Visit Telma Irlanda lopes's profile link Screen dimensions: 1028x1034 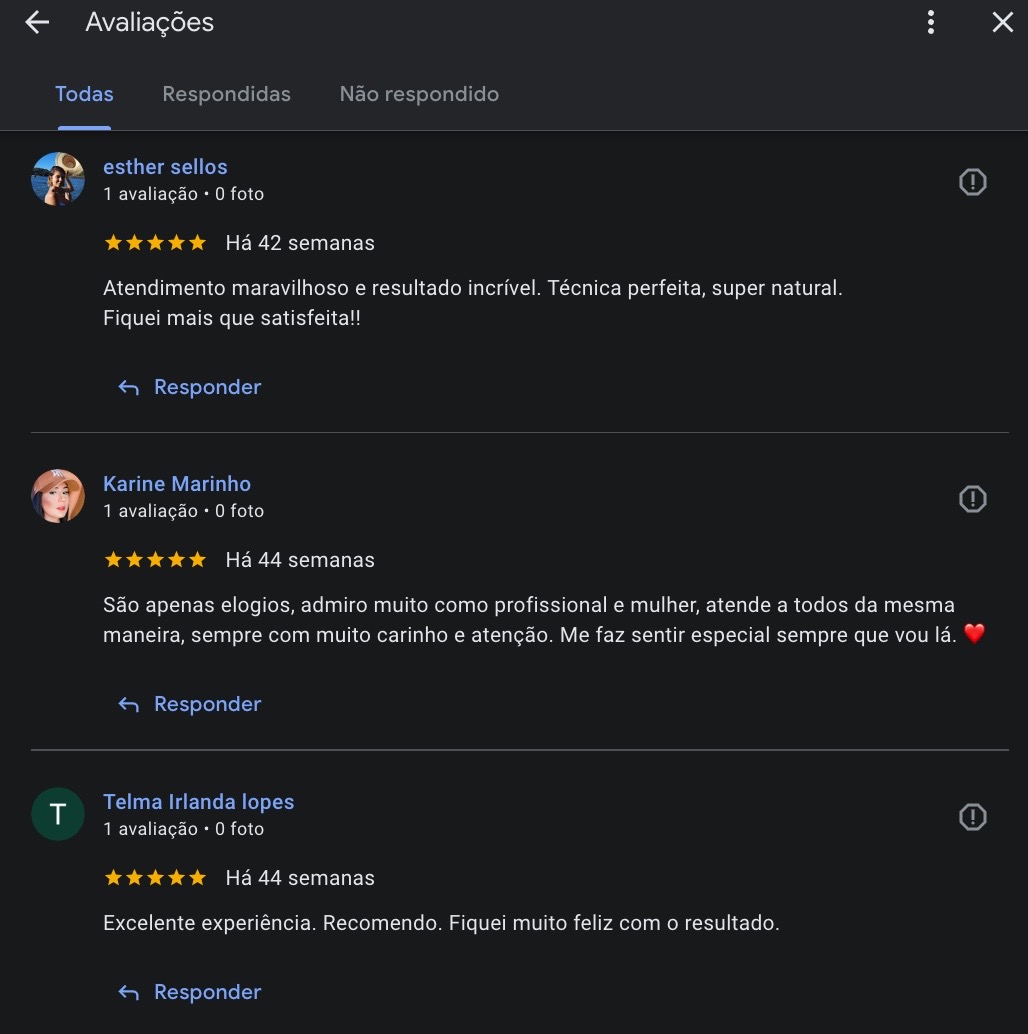point(198,802)
